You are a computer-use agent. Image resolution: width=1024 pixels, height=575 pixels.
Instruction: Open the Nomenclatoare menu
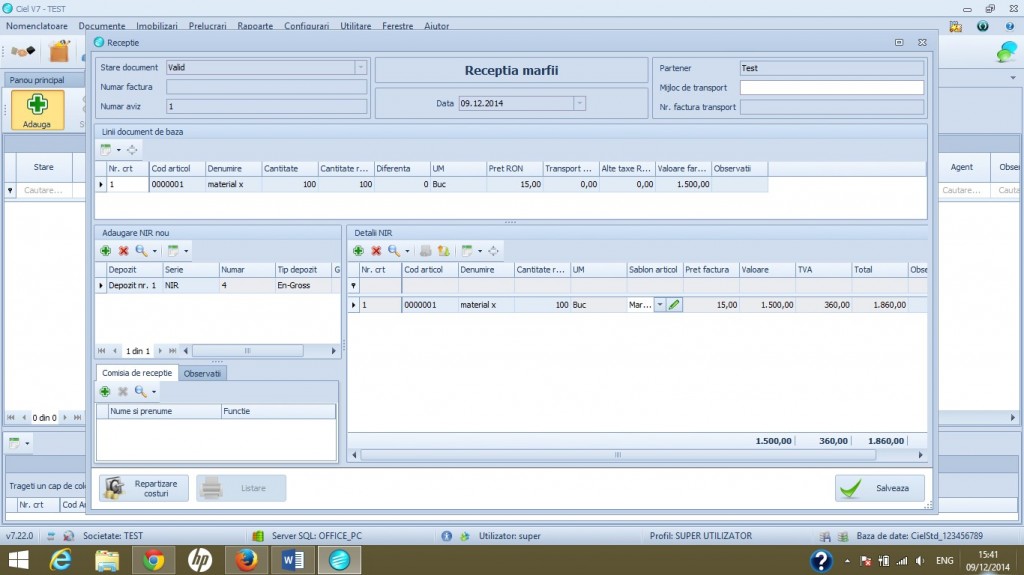(37, 26)
